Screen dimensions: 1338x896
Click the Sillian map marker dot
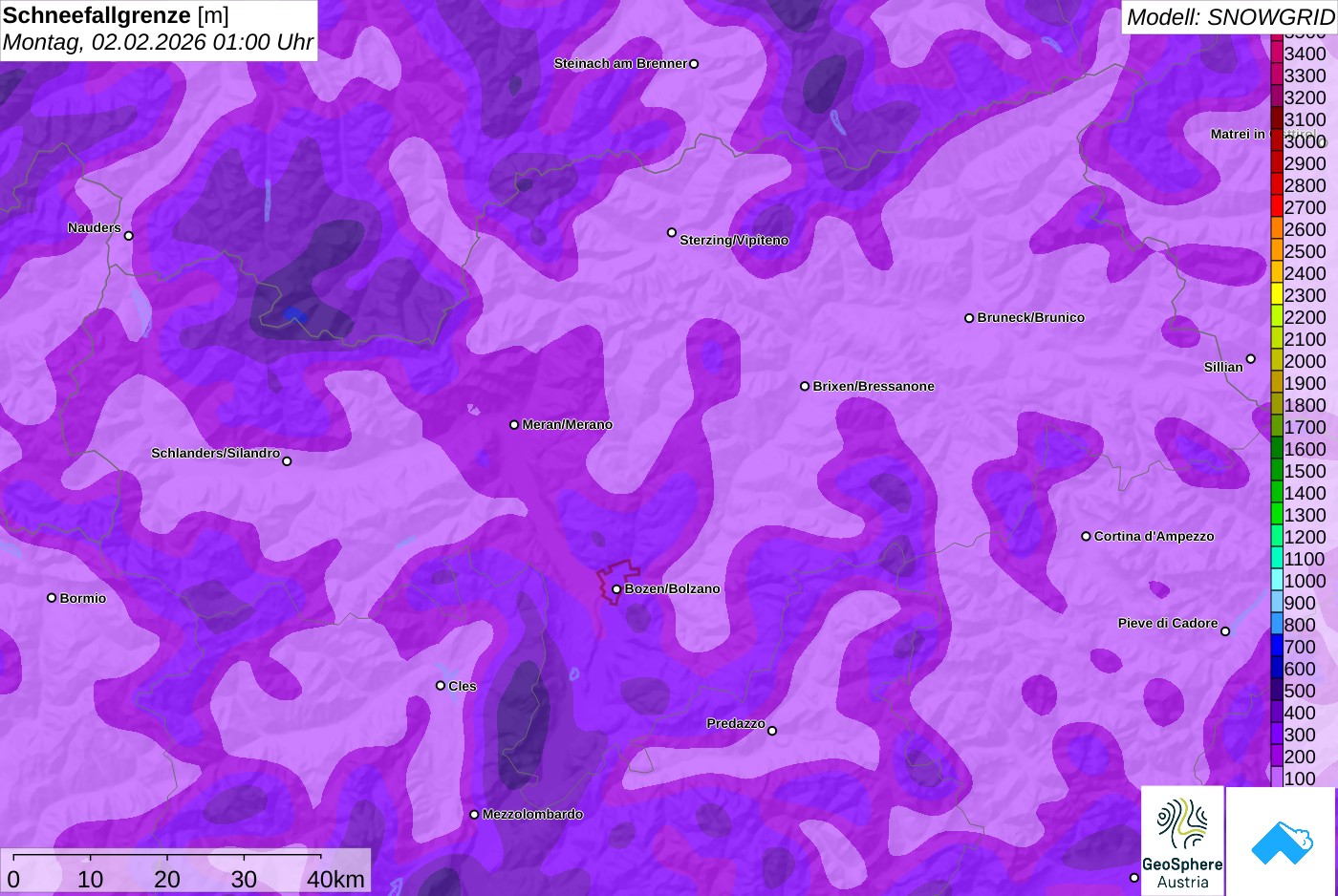tap(1250, 359)
